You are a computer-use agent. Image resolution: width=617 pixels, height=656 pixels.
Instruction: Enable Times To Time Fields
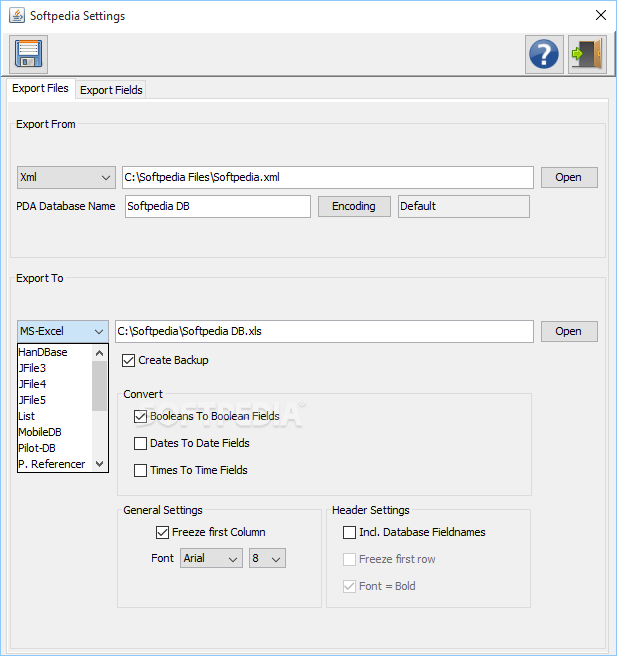(x=141, y=470)
